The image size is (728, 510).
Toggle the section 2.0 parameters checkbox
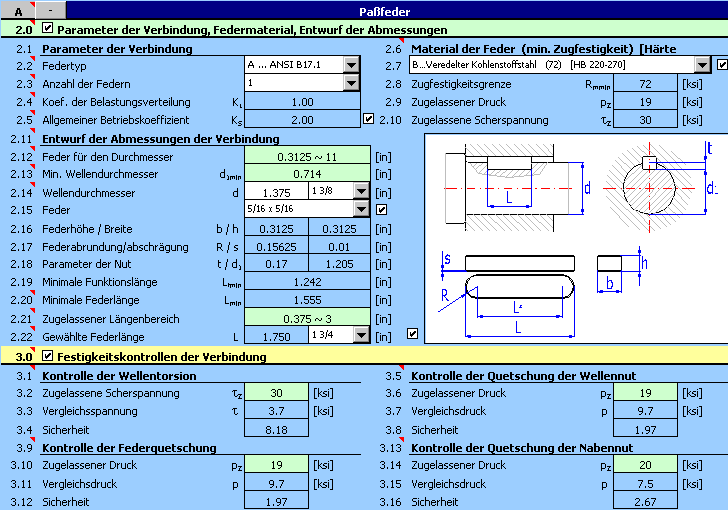pos(47,28)
